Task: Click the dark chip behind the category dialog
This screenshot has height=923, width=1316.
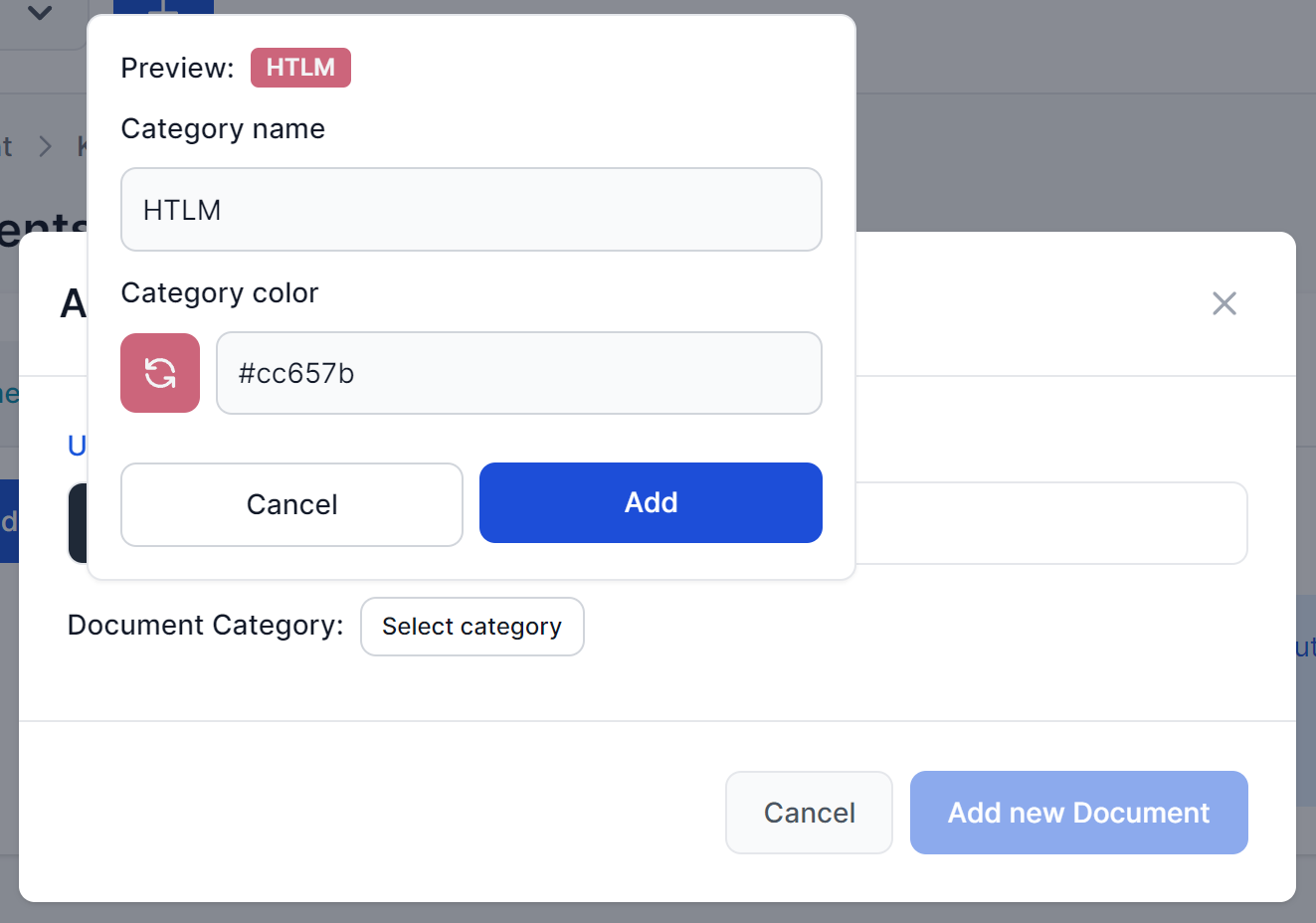Action: click(x=80, y=523)
